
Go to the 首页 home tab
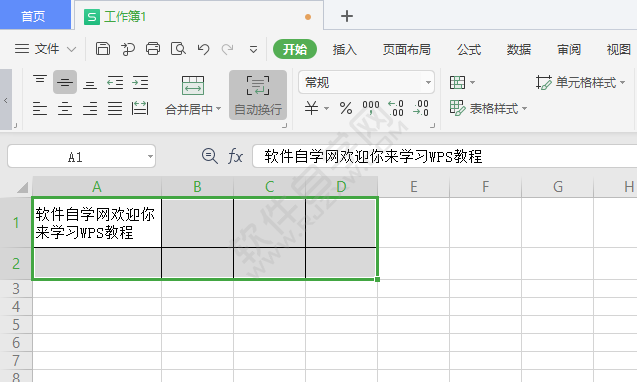(35, 15)
